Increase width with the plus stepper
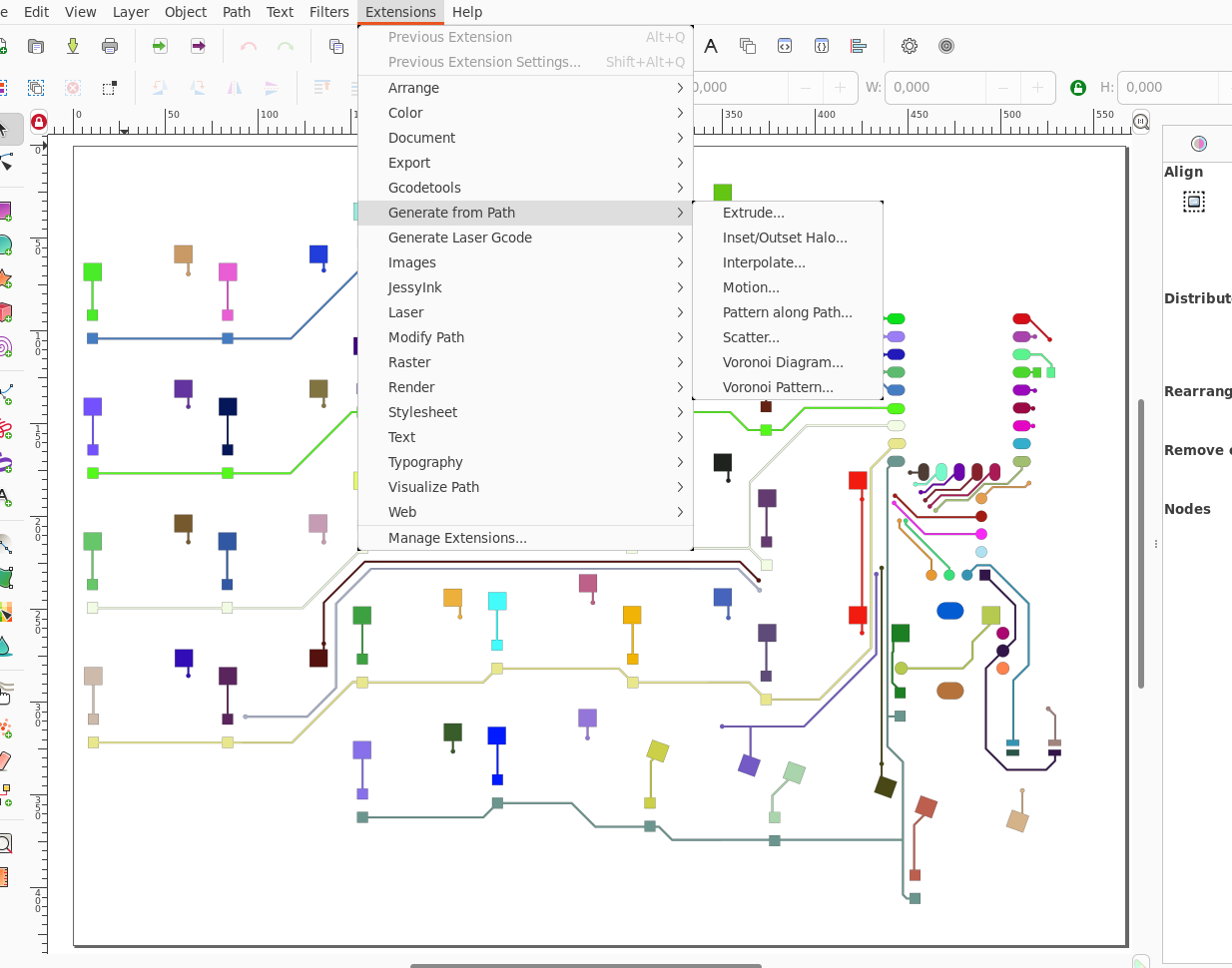Screen dimensions: 1232x968 1037,88
